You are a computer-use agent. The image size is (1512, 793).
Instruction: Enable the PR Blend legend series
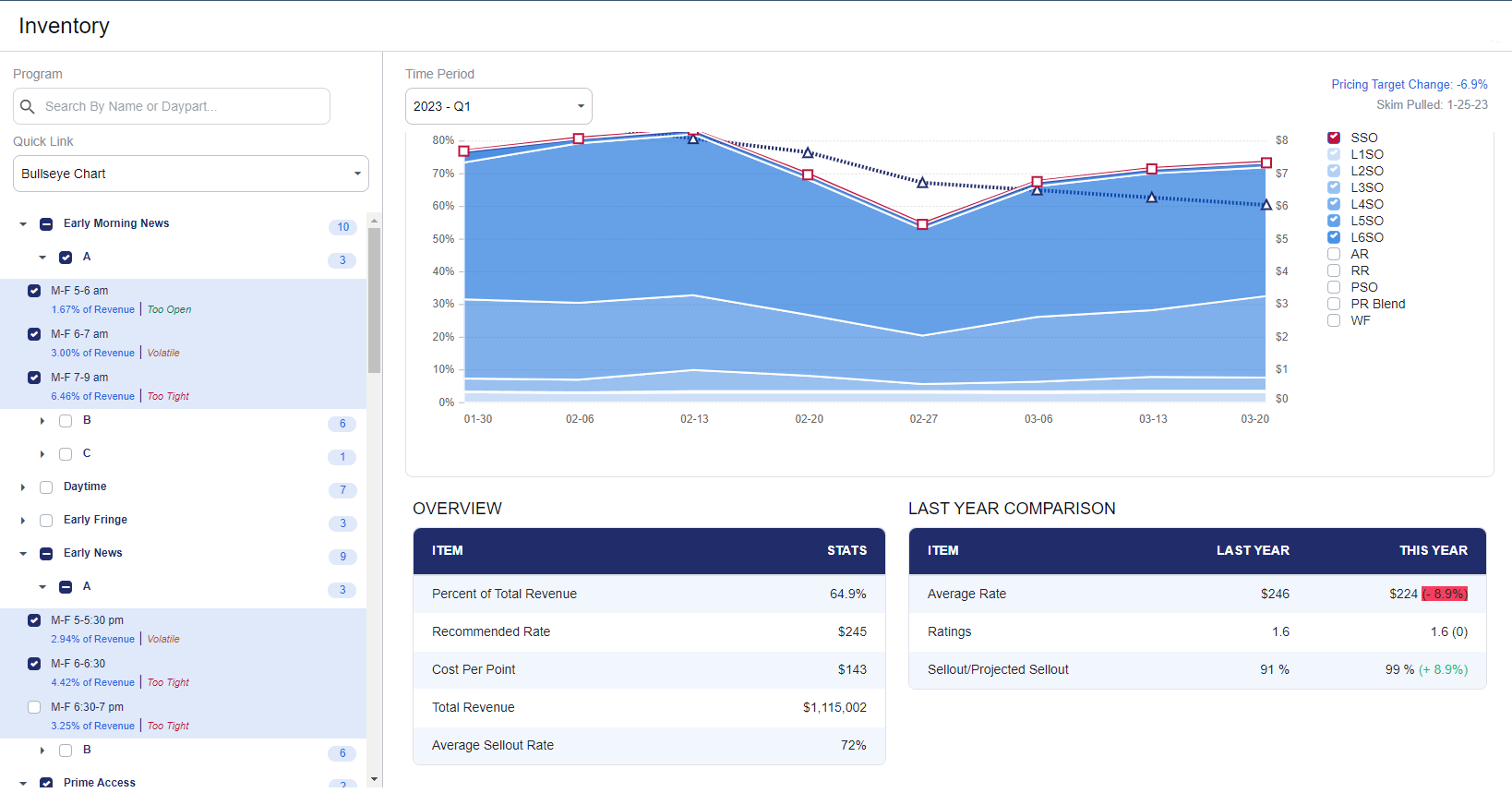[1334, 304]
